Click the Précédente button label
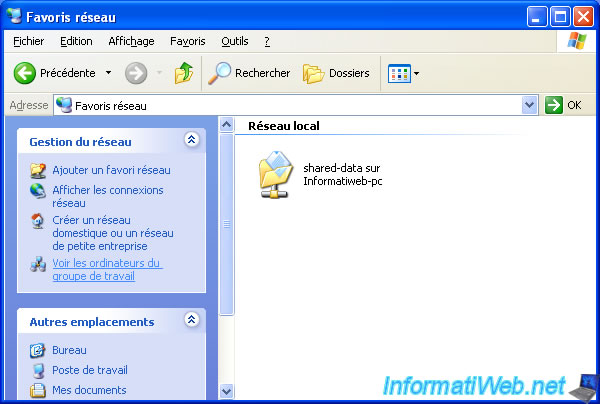Image resolution: width=600 pixels, height=404 pixels. tap(68, 73)
